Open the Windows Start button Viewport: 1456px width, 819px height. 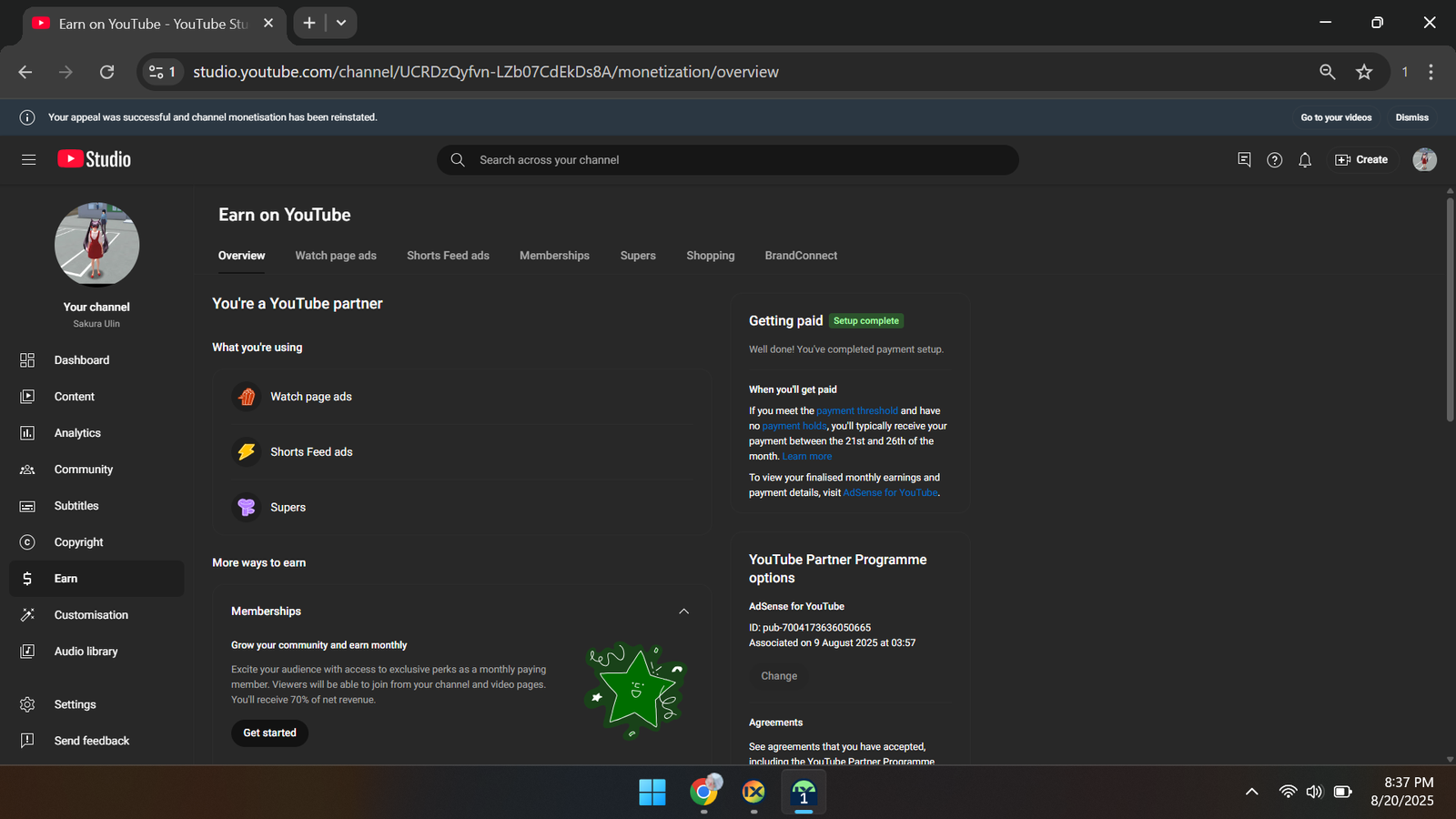[652, 792]
